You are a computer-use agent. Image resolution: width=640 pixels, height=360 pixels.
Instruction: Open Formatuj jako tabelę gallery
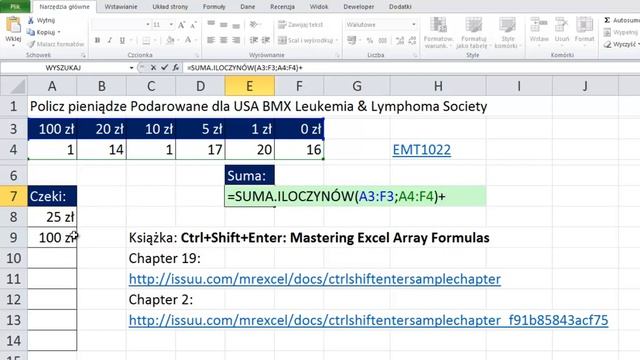473,33
